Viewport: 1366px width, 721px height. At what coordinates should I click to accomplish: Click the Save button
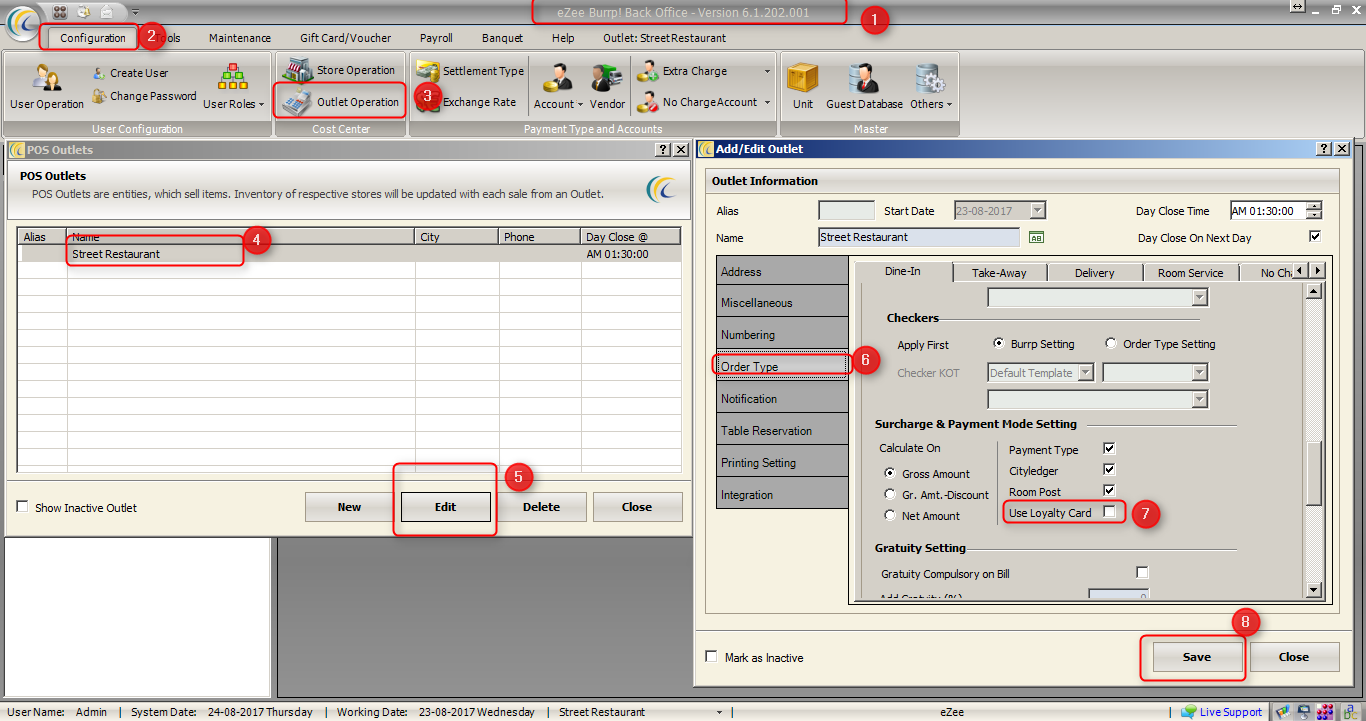coord(1196,657)
